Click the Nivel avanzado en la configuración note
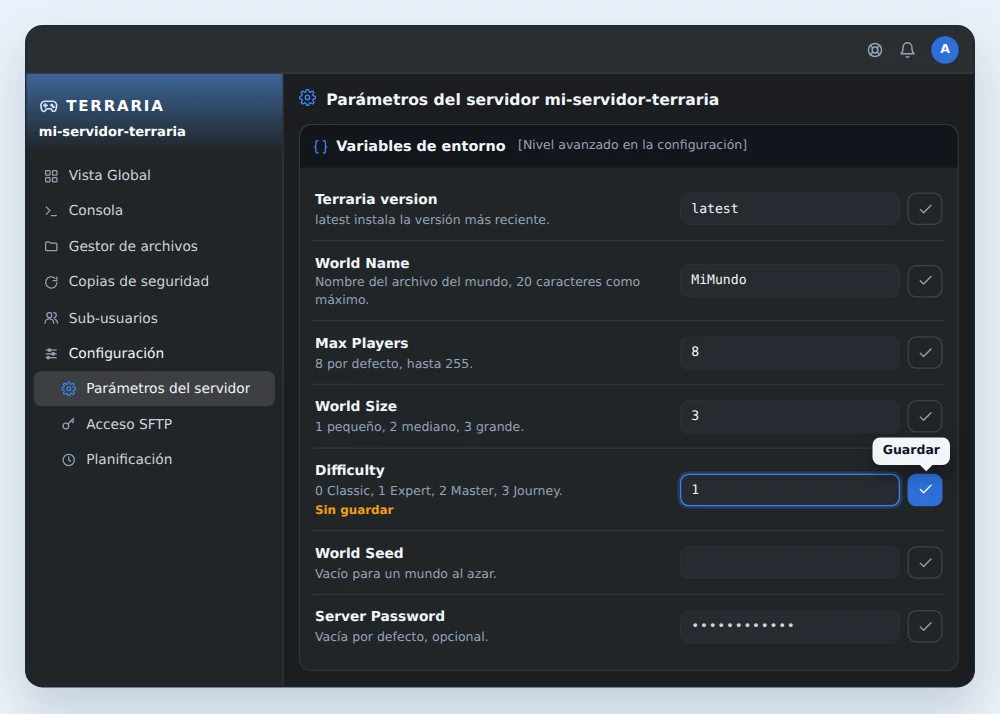Screen dimensions: 1000x714 632,145
